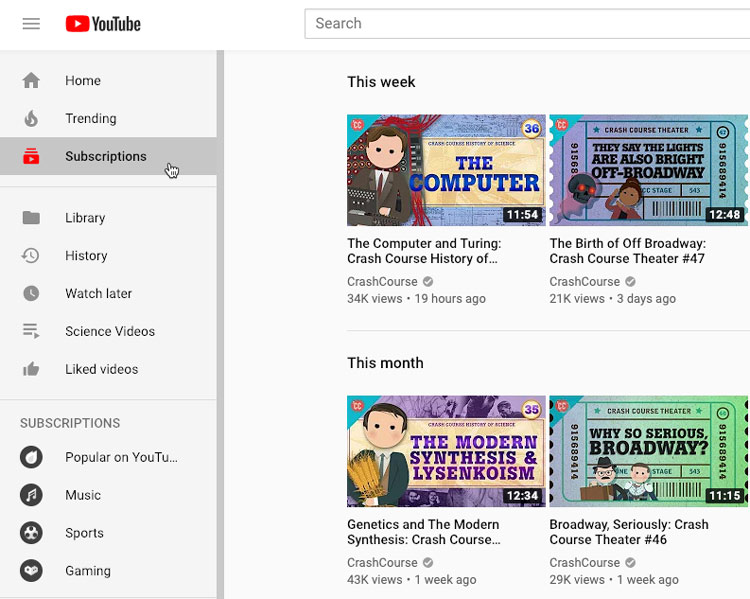
Task: Go to Home in sidebar
Action: (x=108, y=80)
